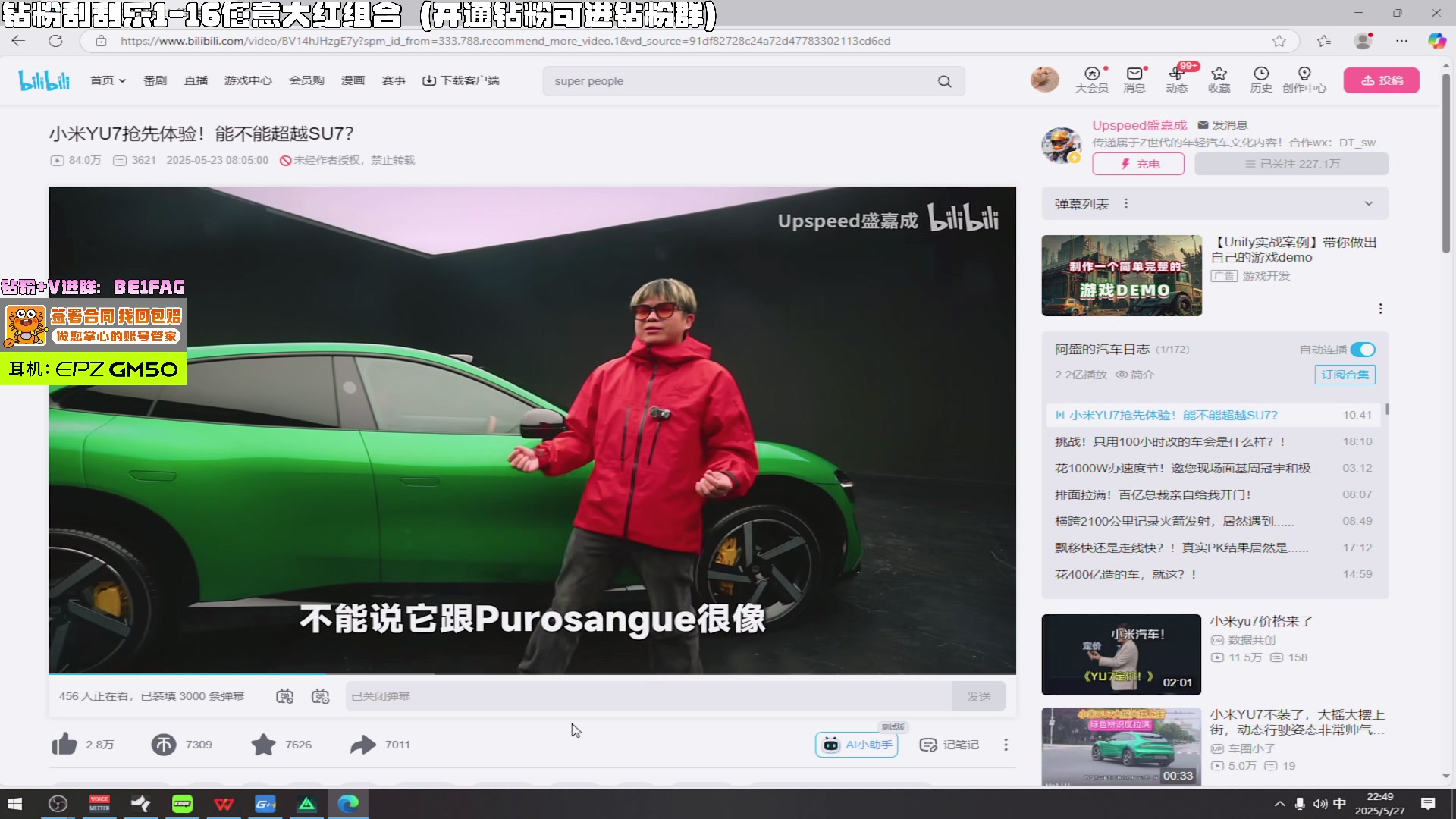Click the search magnifier icon
The image size is (1456, 819).
944,81
